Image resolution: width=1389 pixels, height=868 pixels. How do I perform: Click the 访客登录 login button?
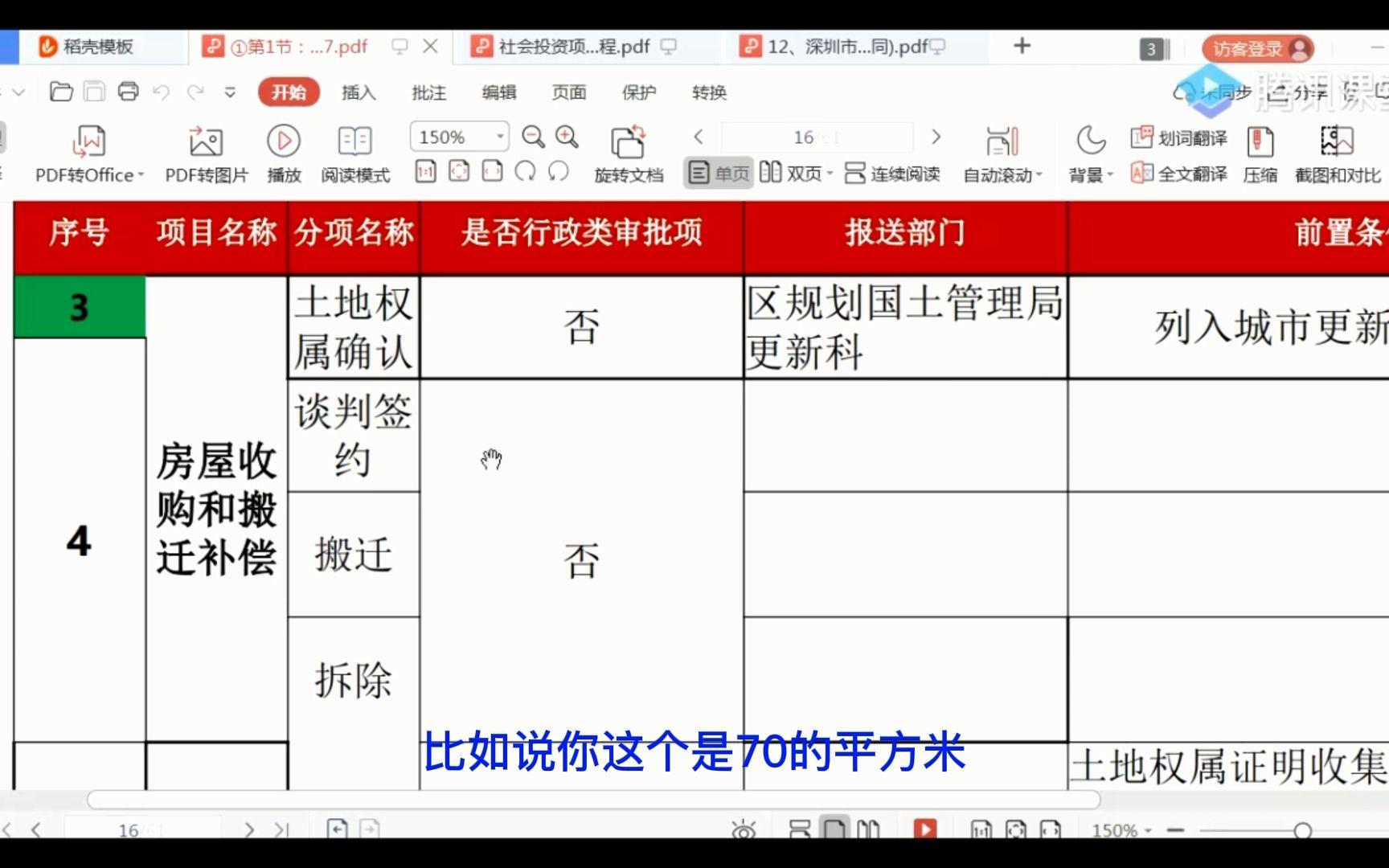click(x=1258, y=49)
